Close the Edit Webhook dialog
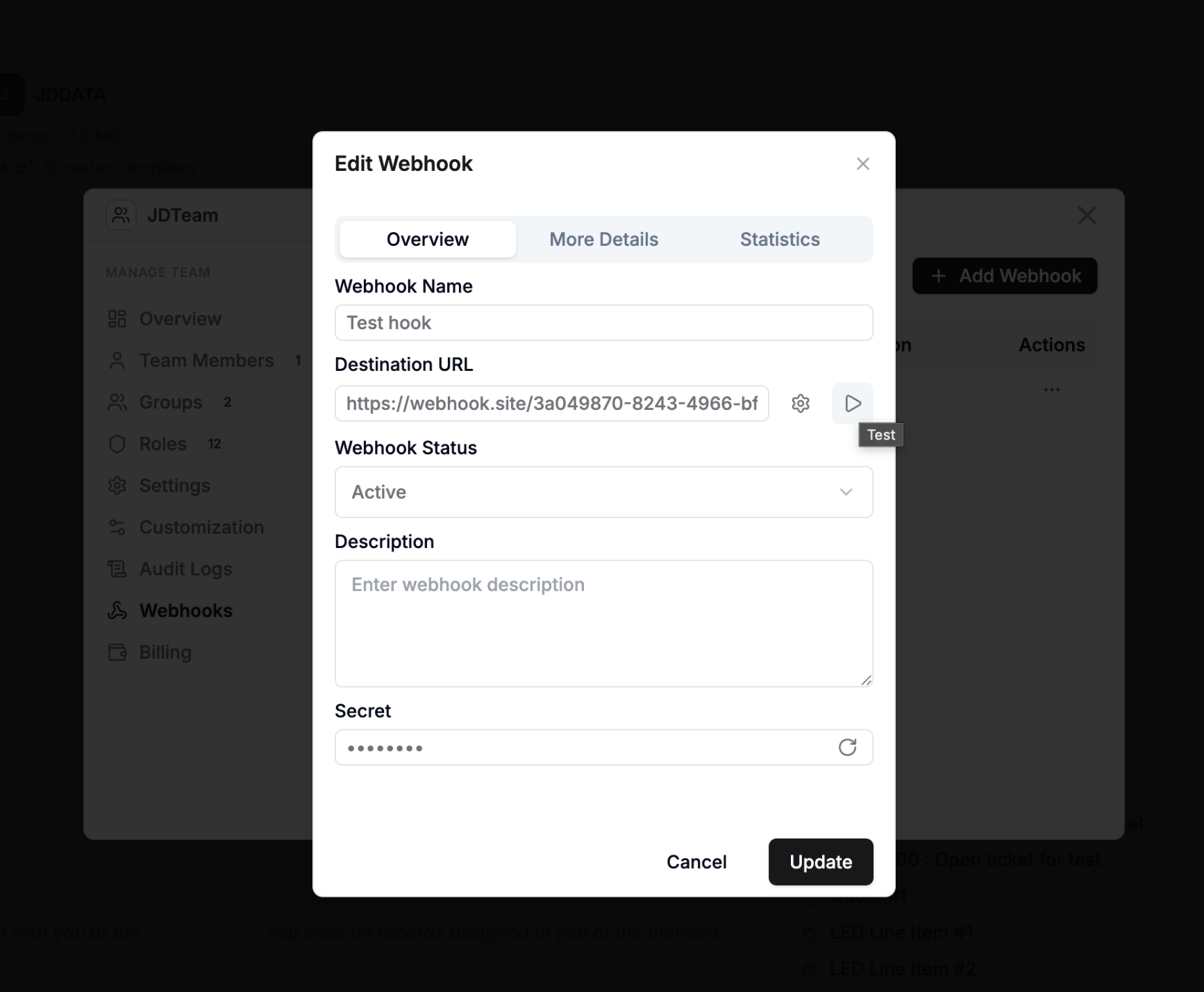This screenshot has width=1204, height=992. coord(862,163)
